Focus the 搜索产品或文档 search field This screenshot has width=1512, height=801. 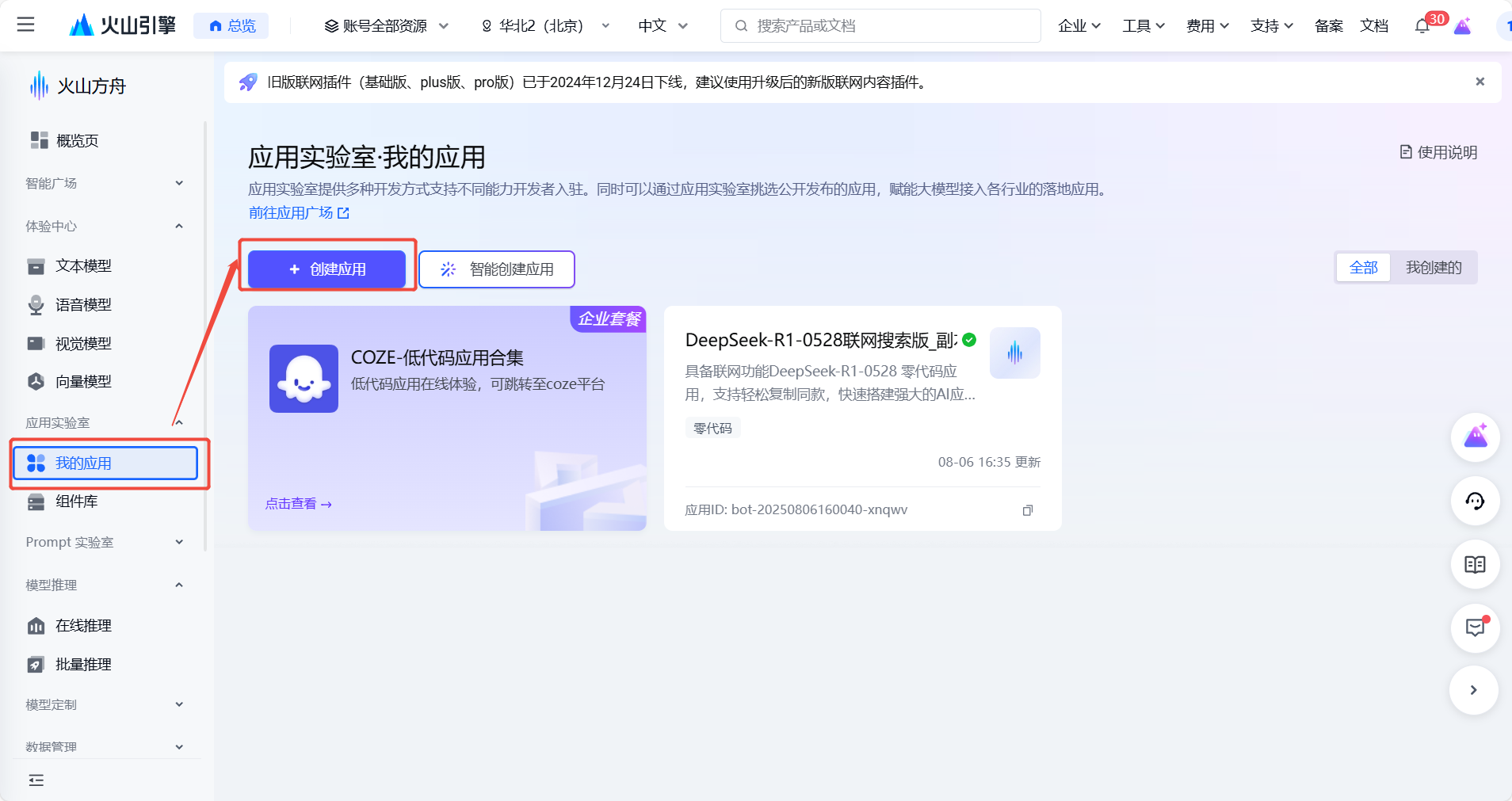point(880,26)
